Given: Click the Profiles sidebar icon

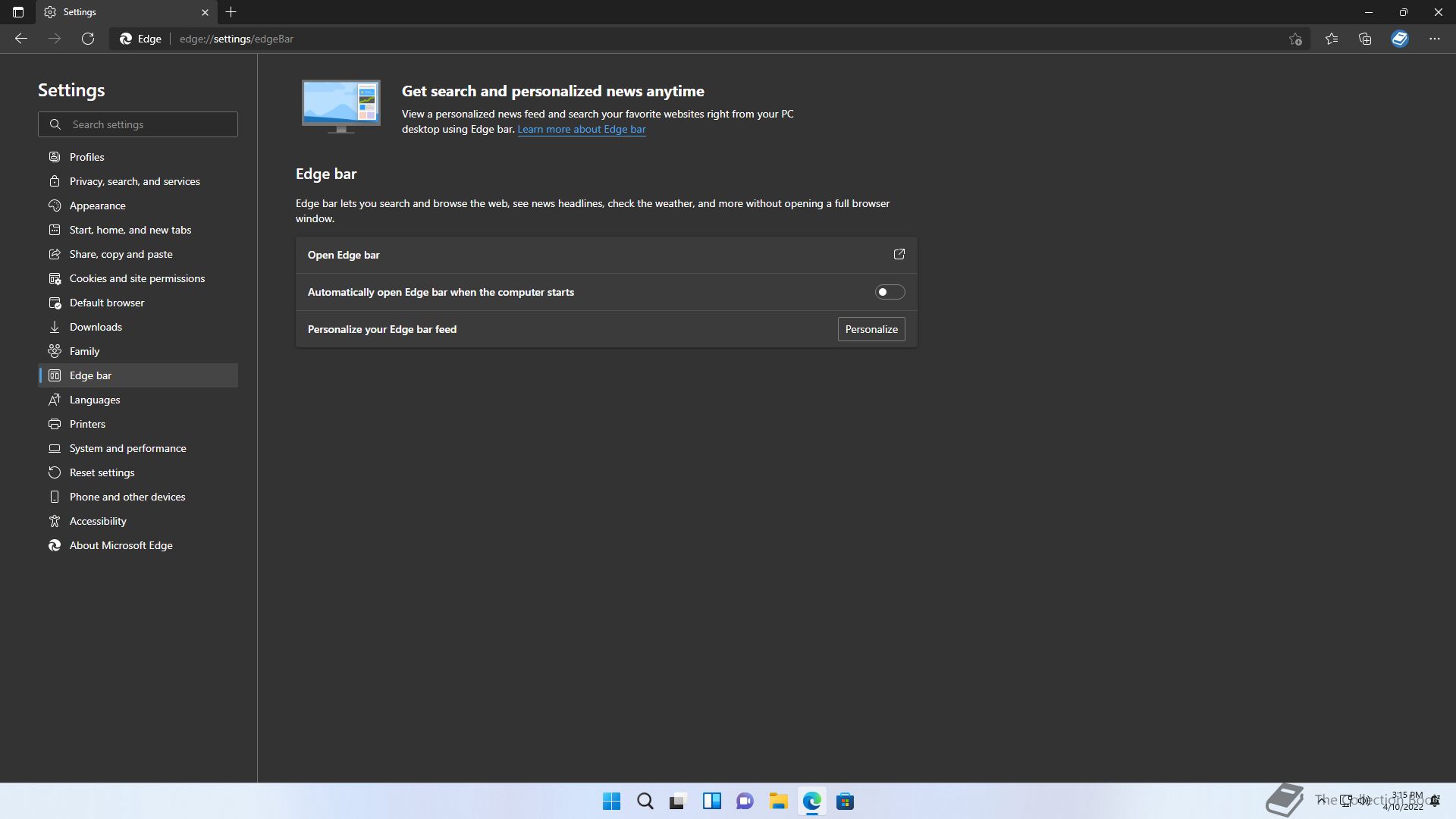Looking at the screenshot, I should pos(55,157).
